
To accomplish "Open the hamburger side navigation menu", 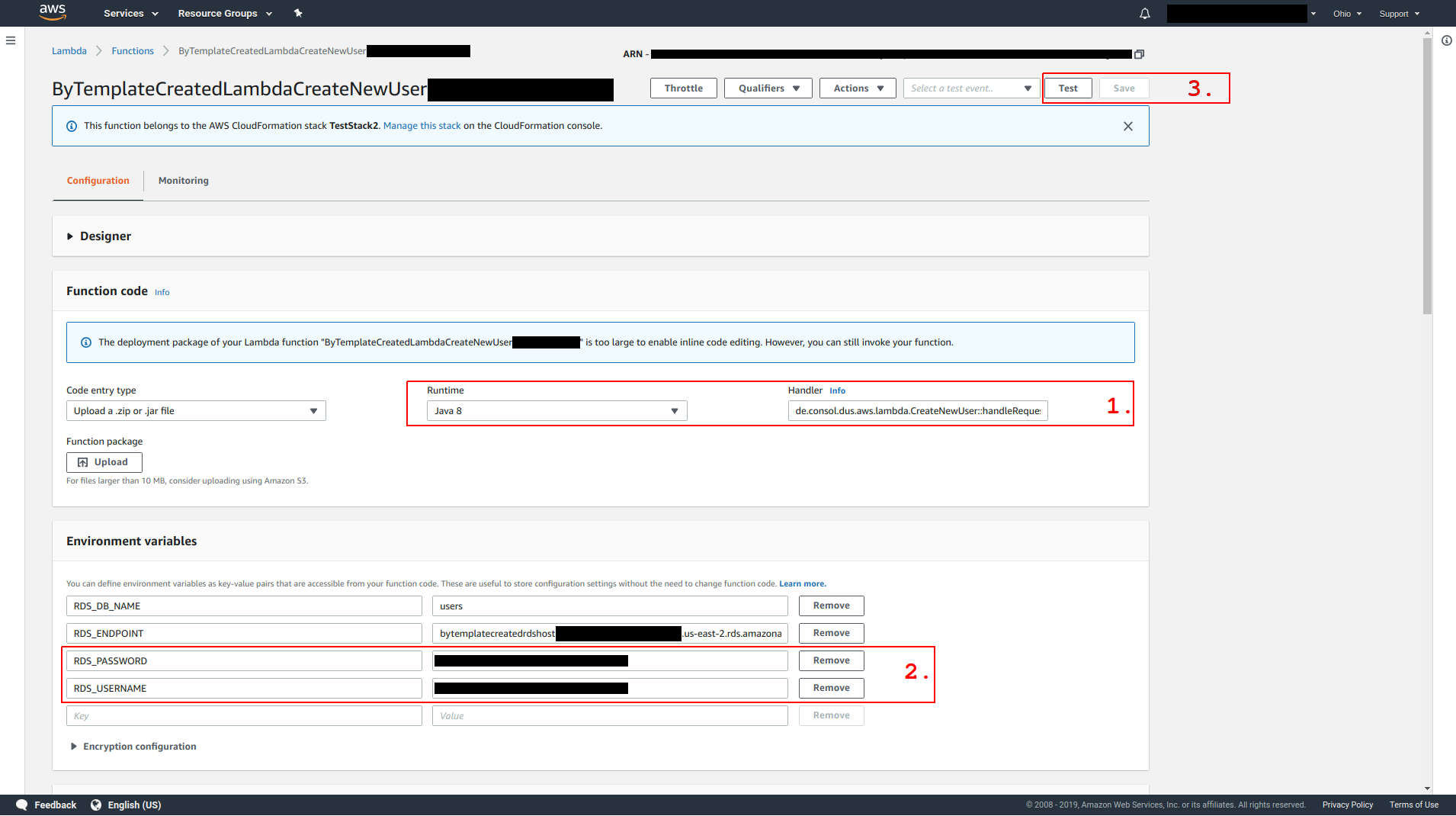I will coord(11,40).
